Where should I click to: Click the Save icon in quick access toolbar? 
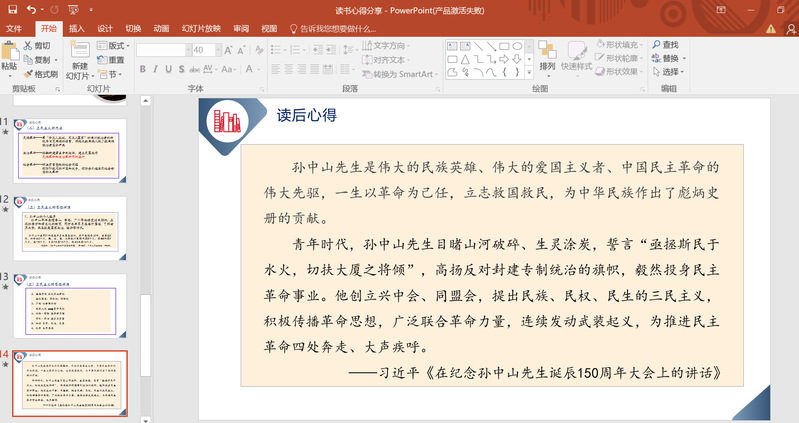[11, 10]
